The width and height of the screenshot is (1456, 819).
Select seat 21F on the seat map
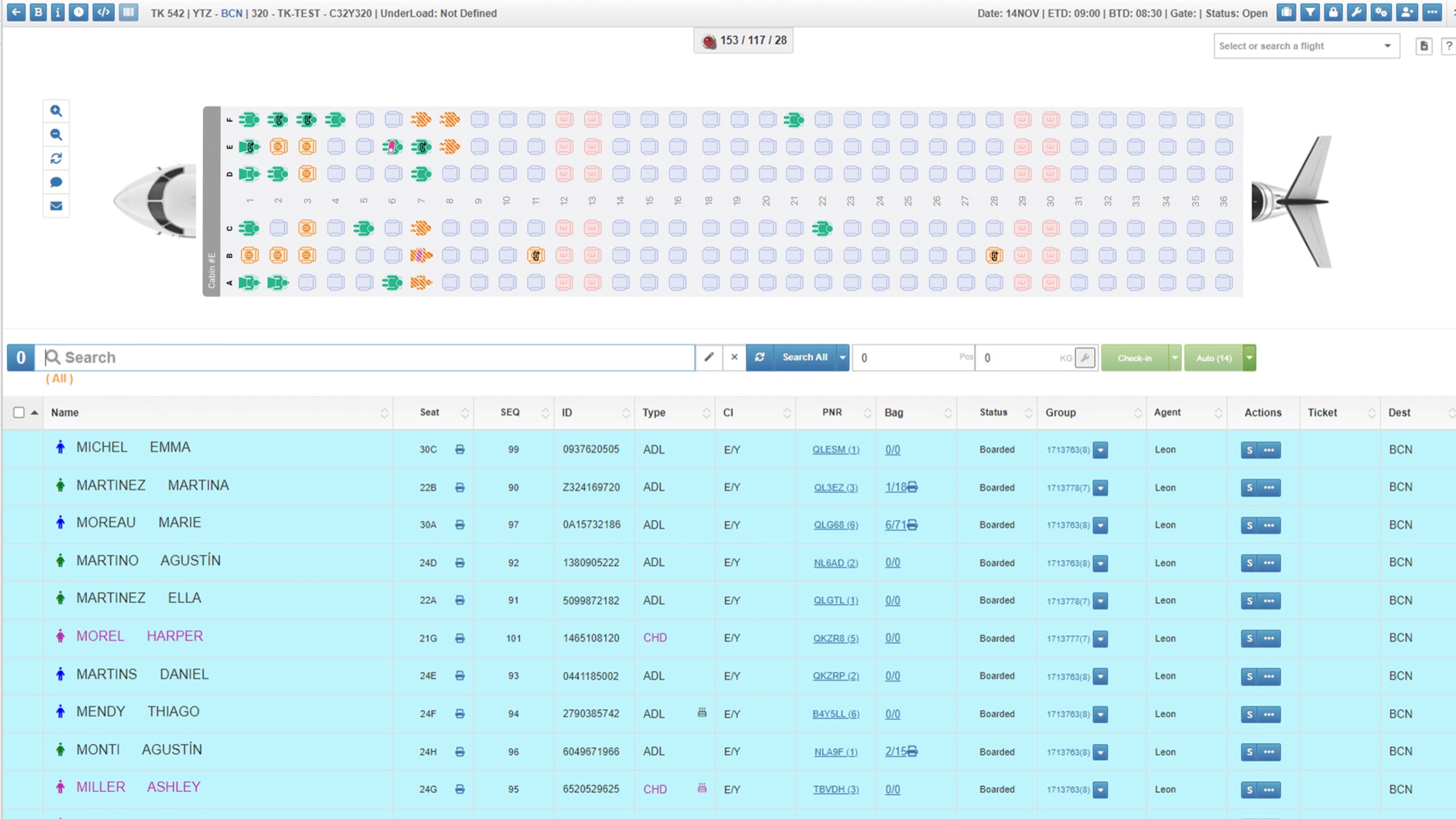point(794,120)
